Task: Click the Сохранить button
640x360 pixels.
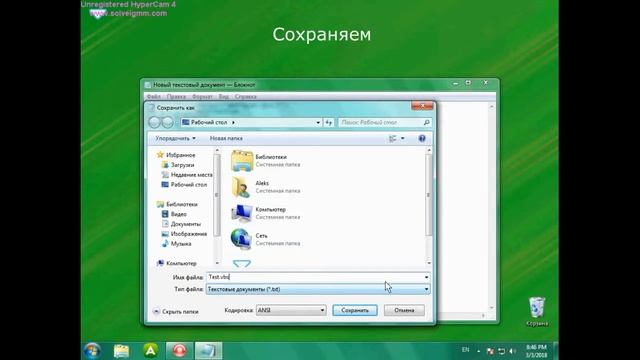Action: (355, 310)
